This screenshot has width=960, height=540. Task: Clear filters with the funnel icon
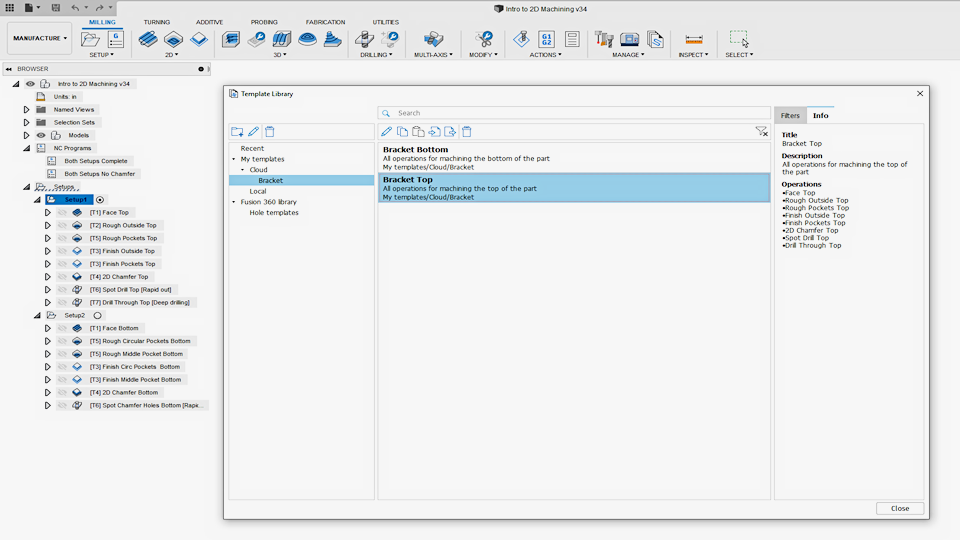tap(761, 132)
